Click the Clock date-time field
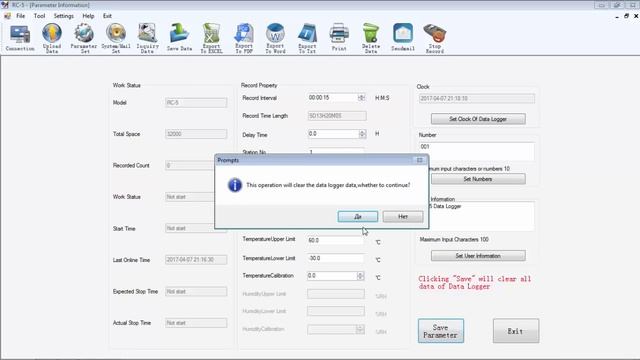Image resolution: width=640 pixels, height=360 pixels. point(477,98)
